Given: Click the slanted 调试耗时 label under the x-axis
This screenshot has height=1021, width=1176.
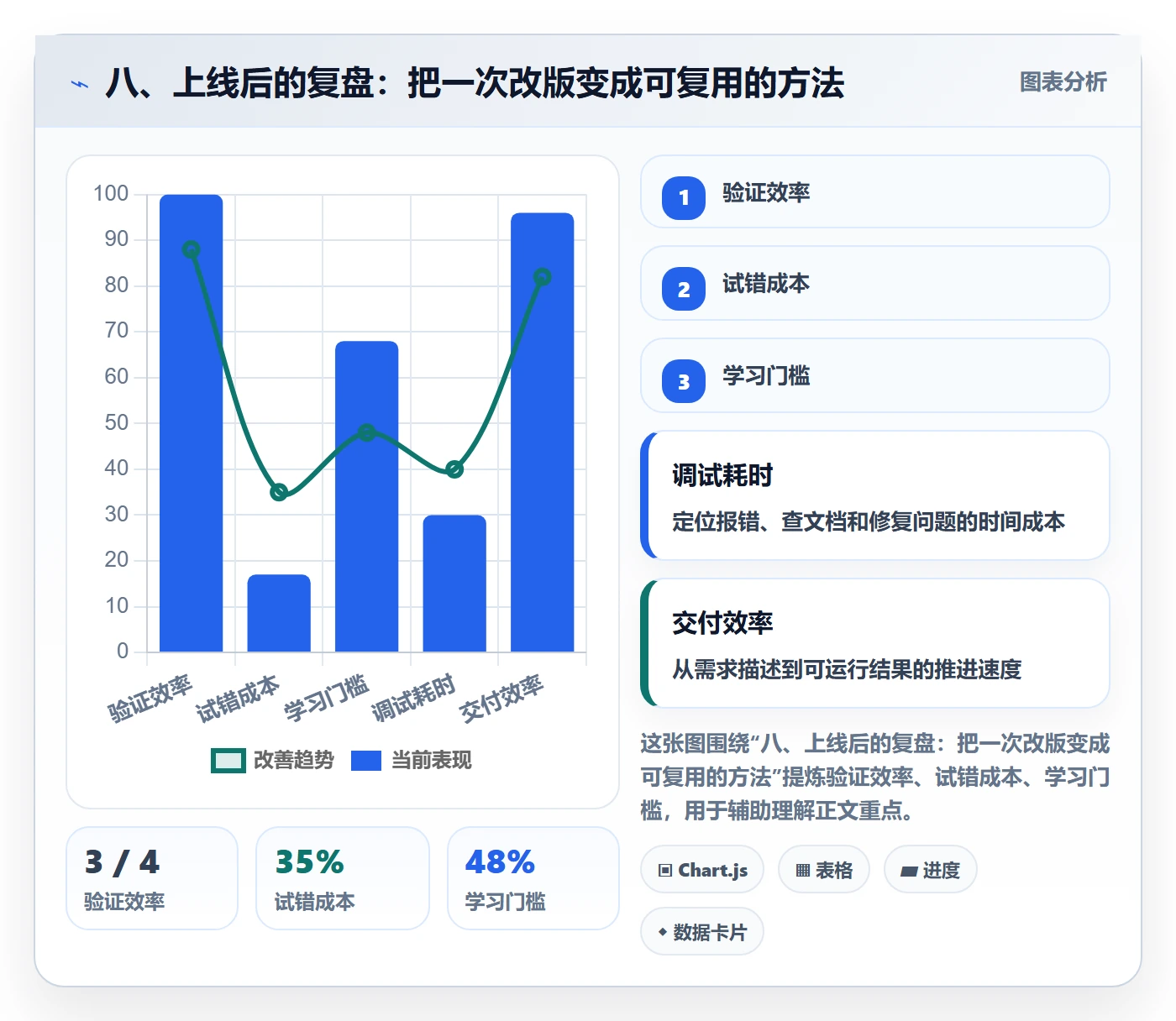Looking at the screenshot, I should pyautogui.click(x=413, y=698).
